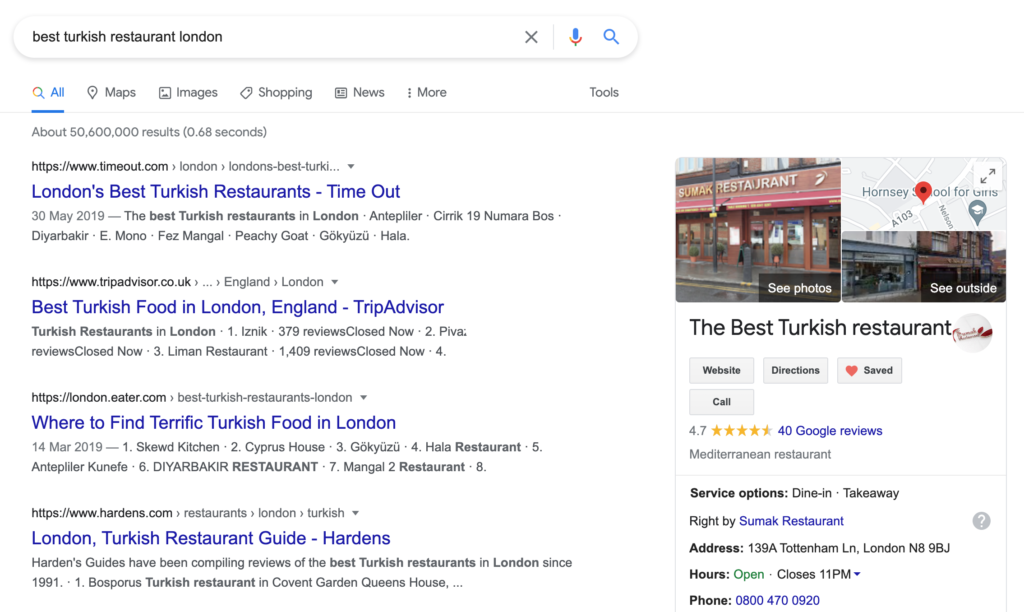The height and width of the screenshot is (612, 1024).
Task: Open London's Best Turkish Restaurants - Time Out link
Action: pos(216,191)
